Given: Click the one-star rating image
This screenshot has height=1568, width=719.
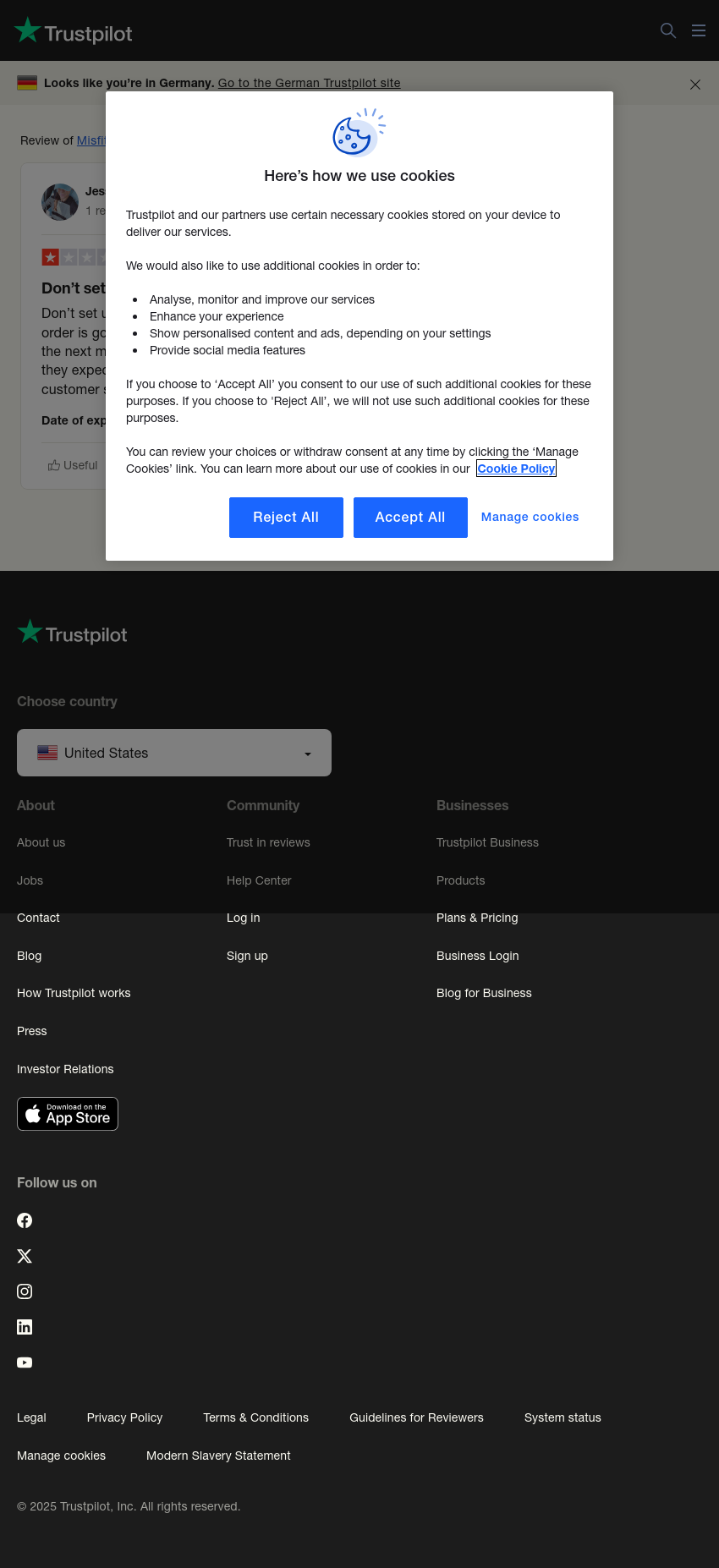Looking at the screenshot, I should click(x=74, y=257).
